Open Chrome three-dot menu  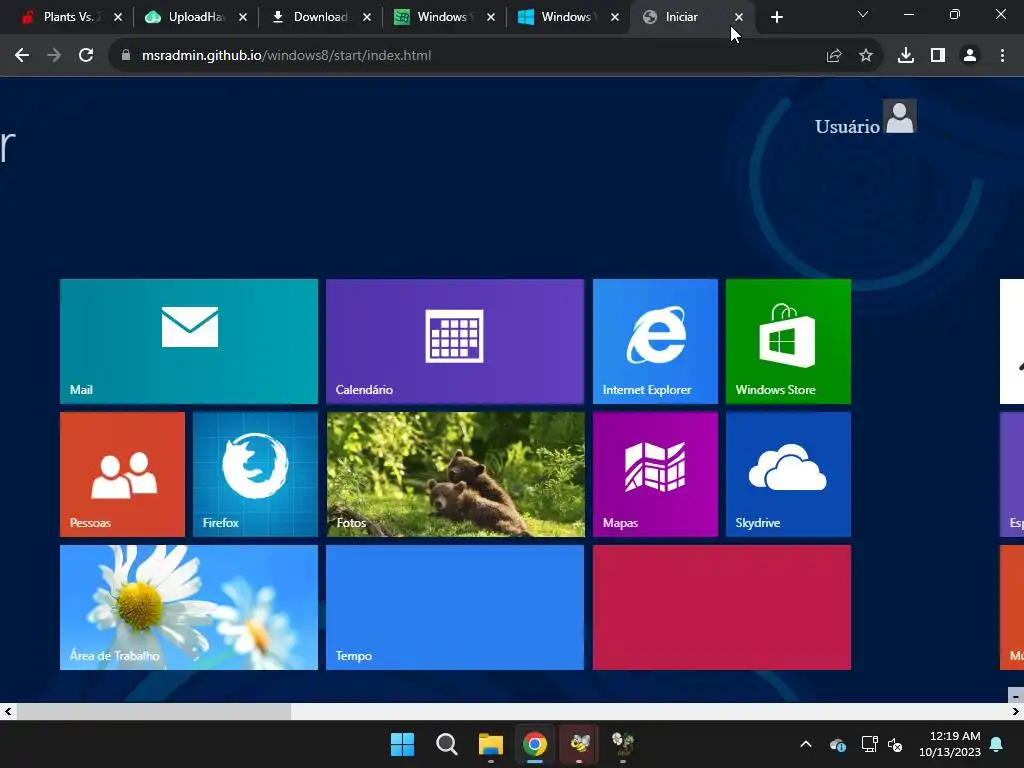tap(1002, 56)
